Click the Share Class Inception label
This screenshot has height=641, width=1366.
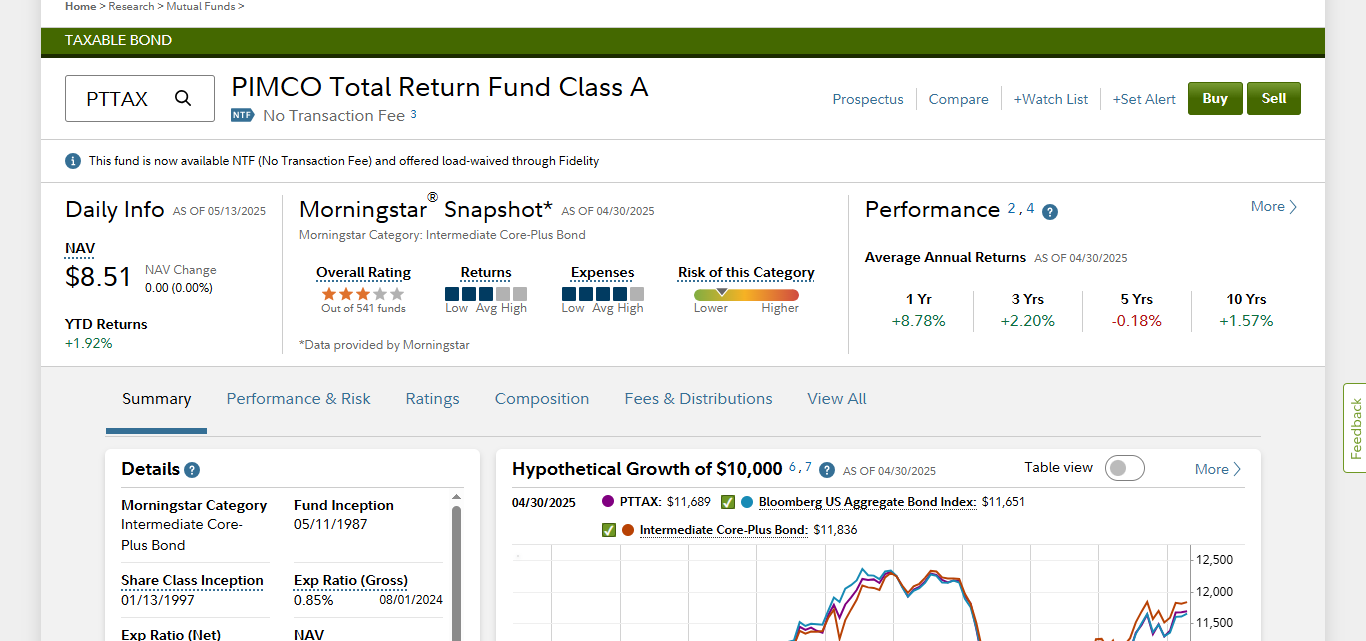192,580
